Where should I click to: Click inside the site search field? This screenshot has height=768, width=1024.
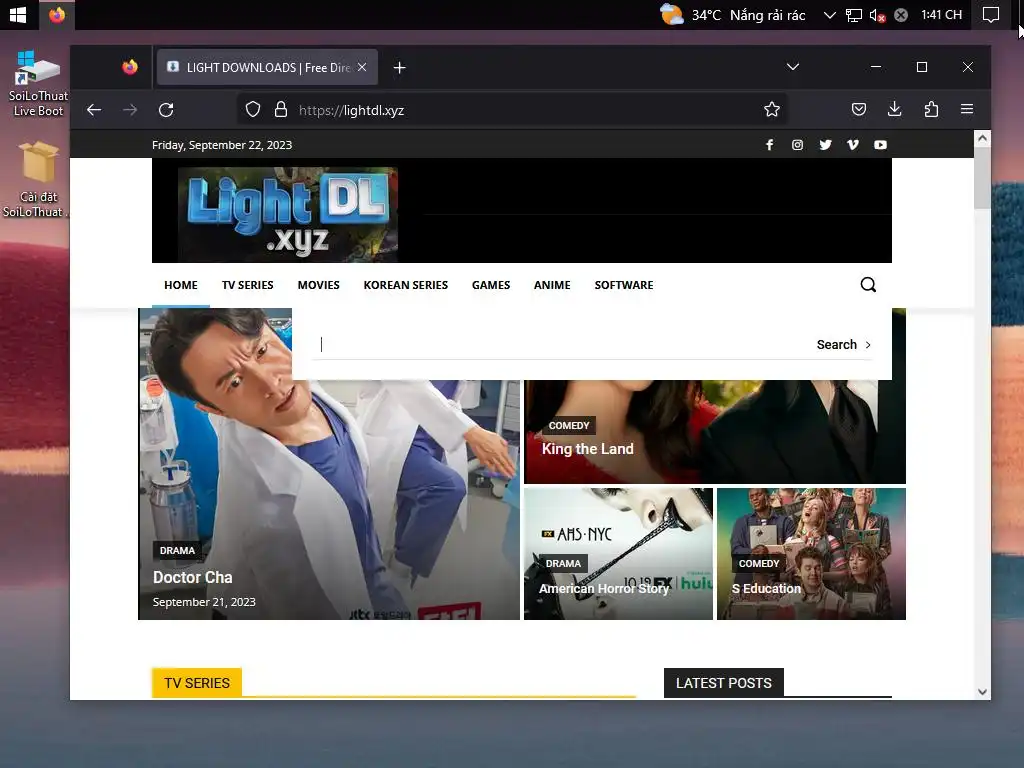(562, 345)
